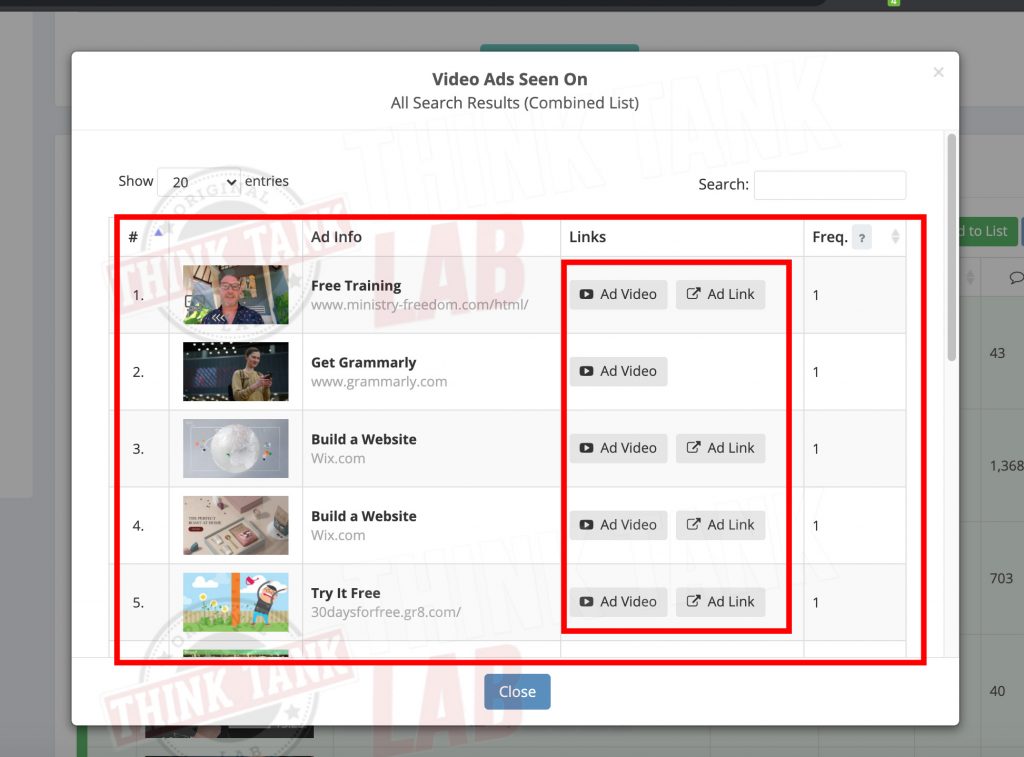Click the video camera icon on Grammarly's Ad Video button
The height and width of the screenshot is (757, 1024).
tap(587, 371)
